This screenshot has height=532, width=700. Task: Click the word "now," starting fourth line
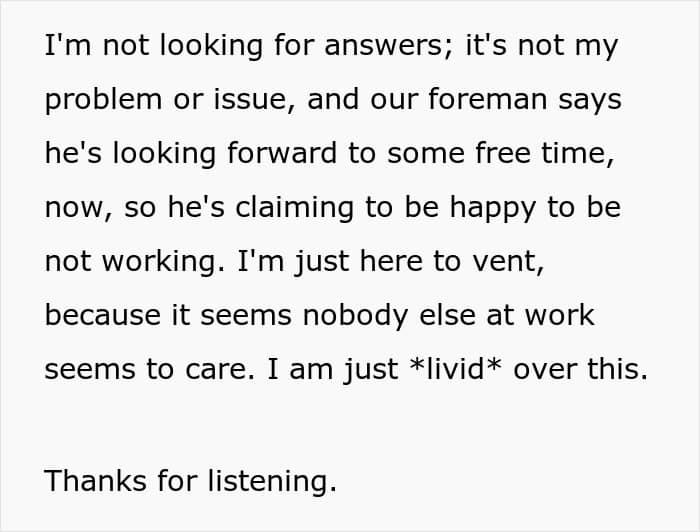coord(79,209)
